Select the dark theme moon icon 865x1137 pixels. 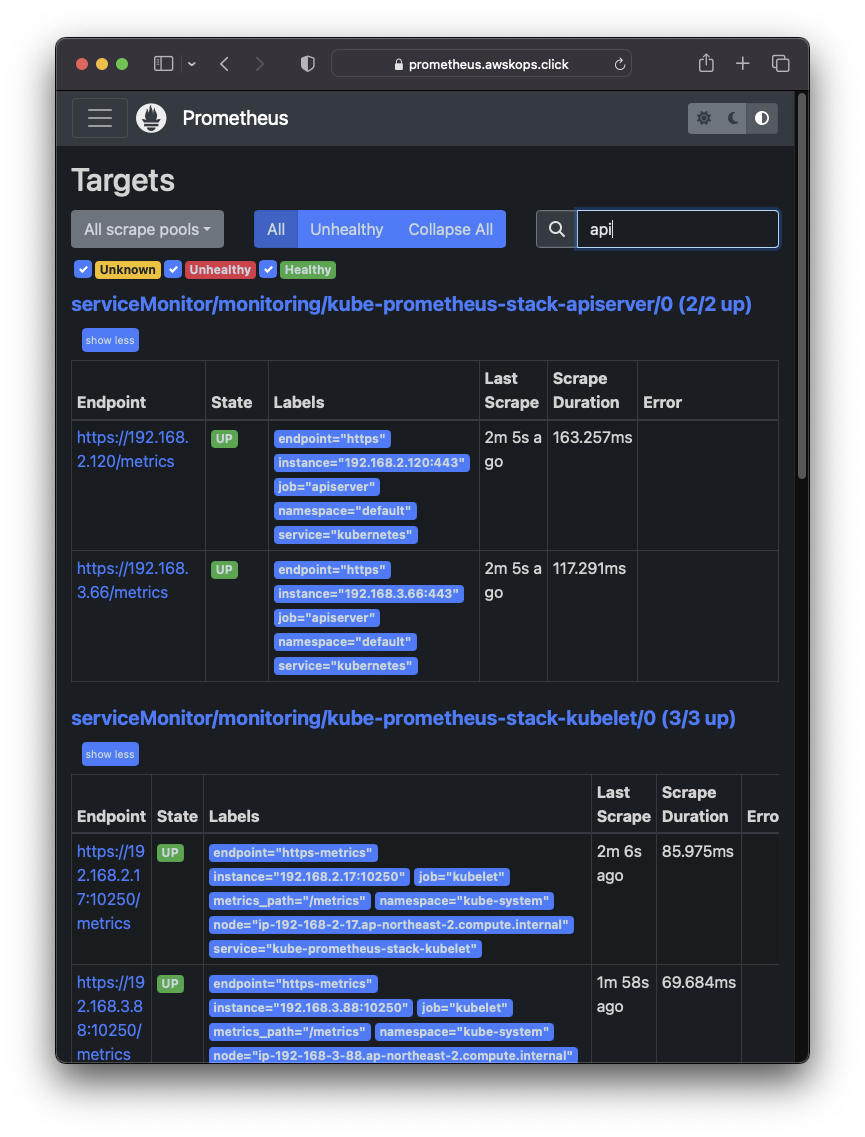(x=733, y=118)
